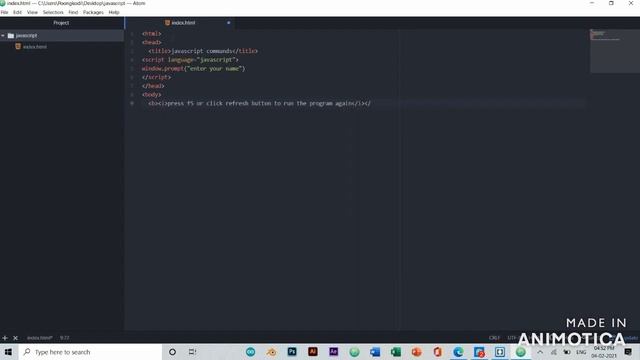The height and width of the screenshot is (360, 640).
Task: Launch Word from the taskbar
Action: 375,352
